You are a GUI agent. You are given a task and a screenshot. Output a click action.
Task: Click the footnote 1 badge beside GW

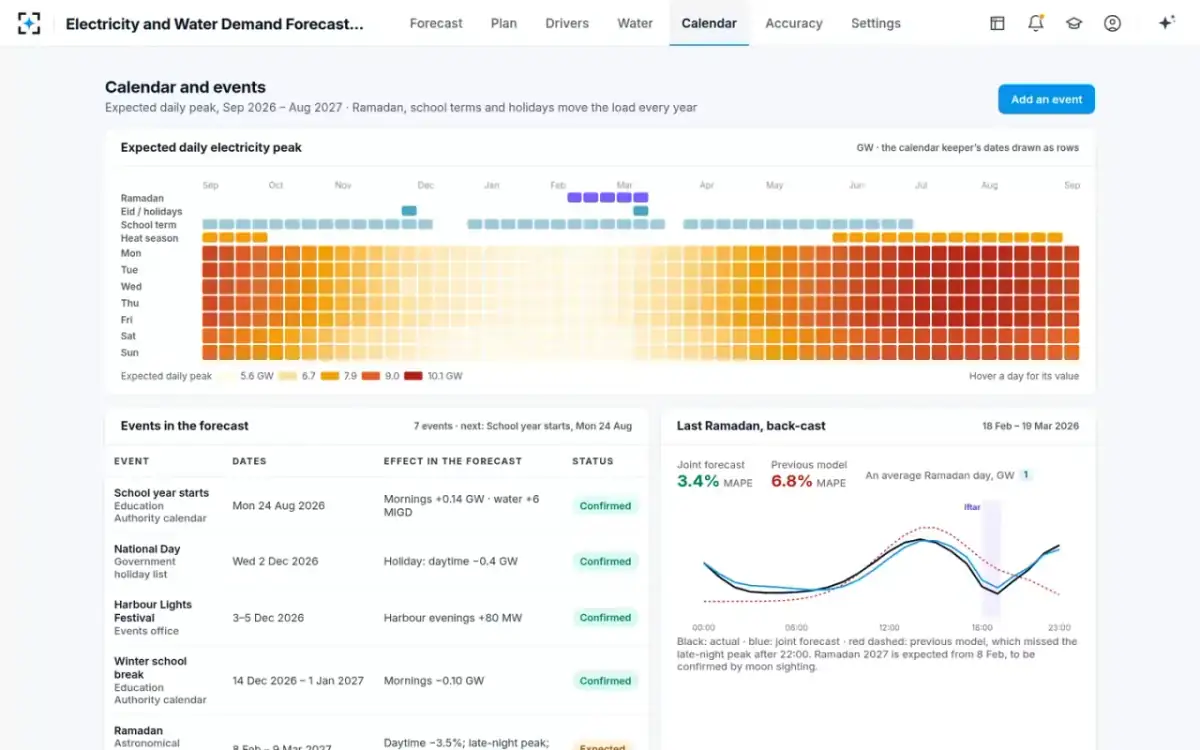1026,475
